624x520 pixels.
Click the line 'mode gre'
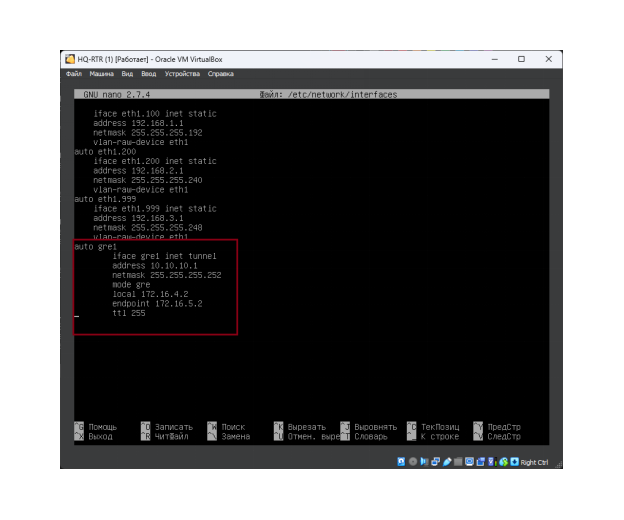tap(131, 285)
